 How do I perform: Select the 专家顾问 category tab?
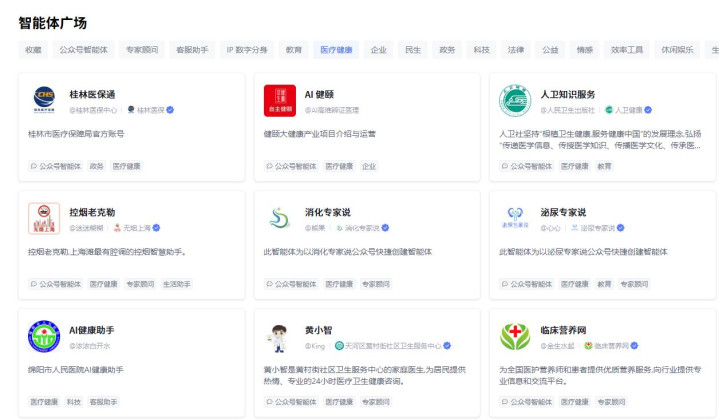coord(141,49)
